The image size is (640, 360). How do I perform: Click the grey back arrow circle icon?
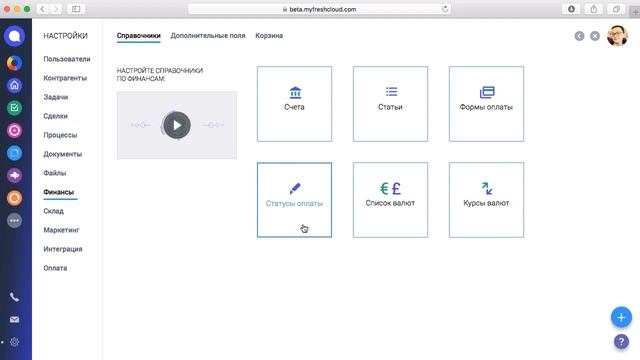click(x=579, y=36)
